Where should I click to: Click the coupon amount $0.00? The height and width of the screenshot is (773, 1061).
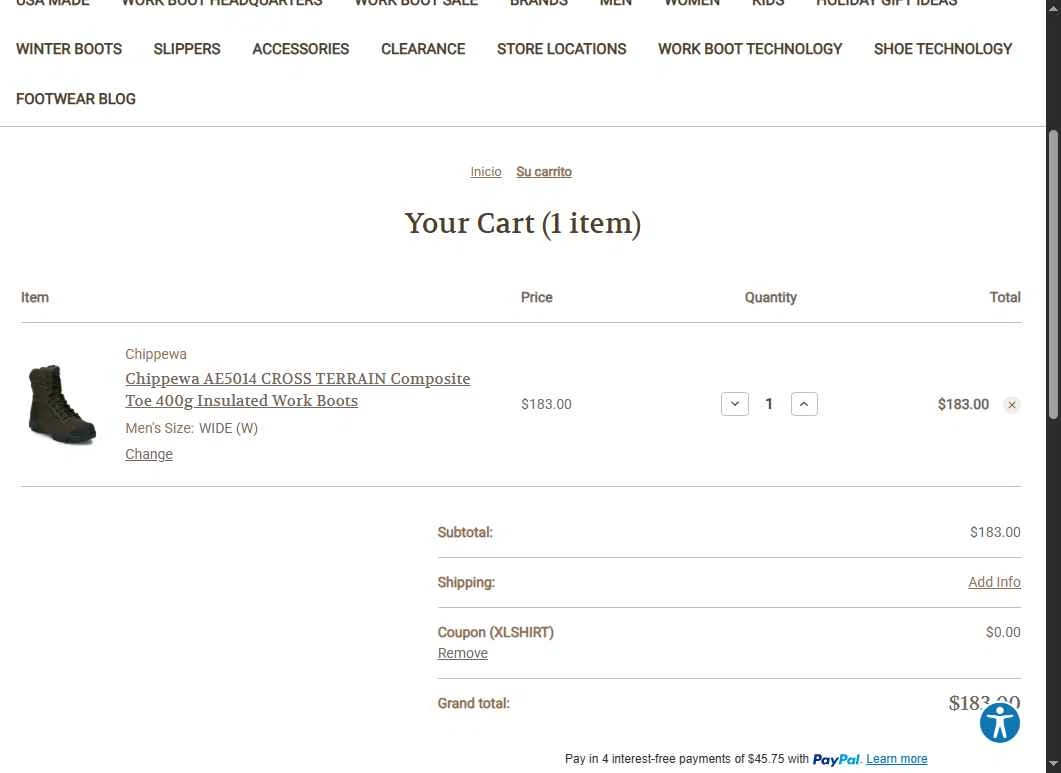pos(1003,632)
